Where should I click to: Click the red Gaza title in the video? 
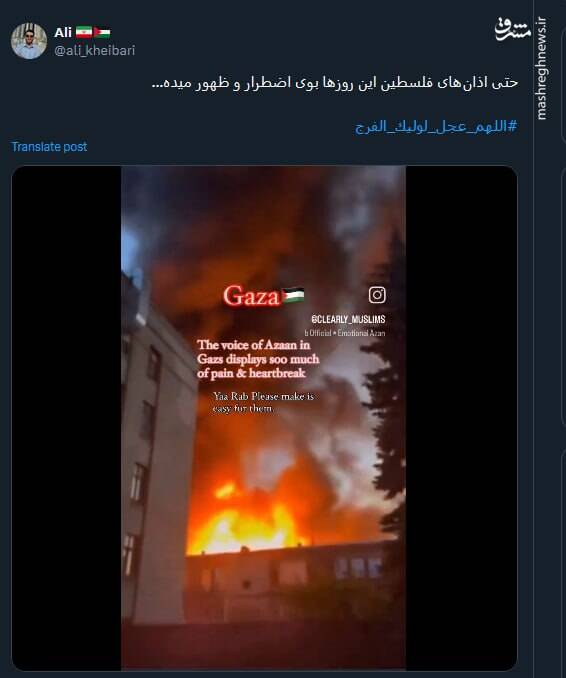[x=252, y=296]
